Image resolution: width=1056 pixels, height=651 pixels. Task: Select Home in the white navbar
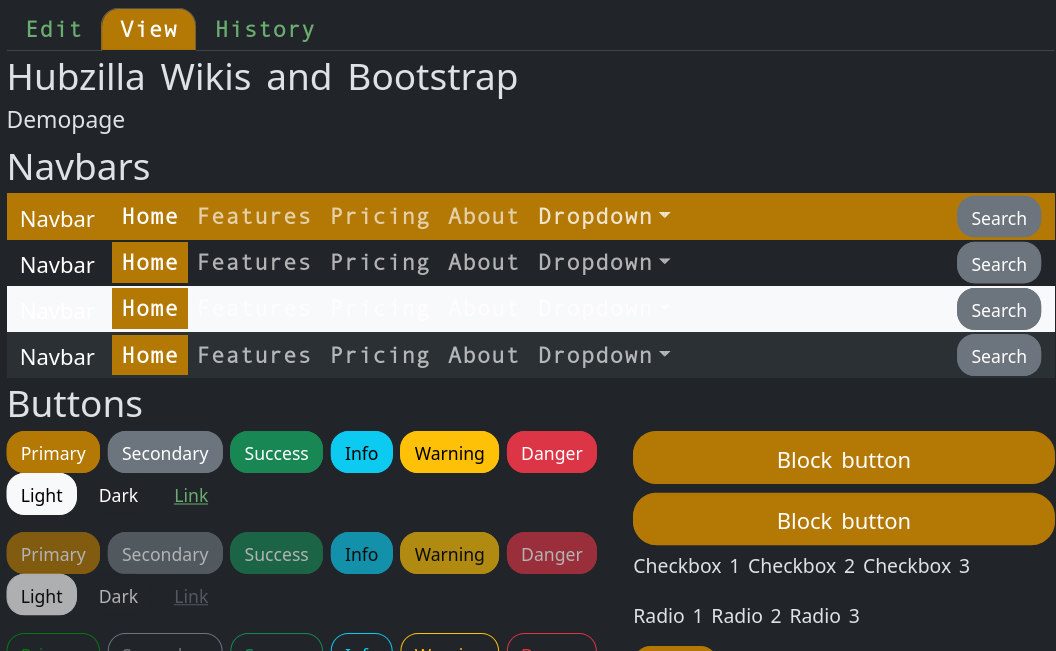pyautogui.click(x=150, y=309)
